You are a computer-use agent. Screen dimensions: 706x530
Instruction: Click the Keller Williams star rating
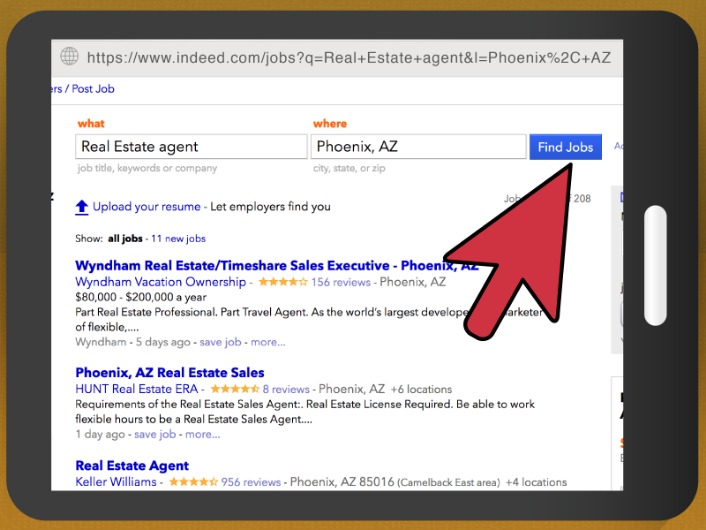[x=193, y=482]
